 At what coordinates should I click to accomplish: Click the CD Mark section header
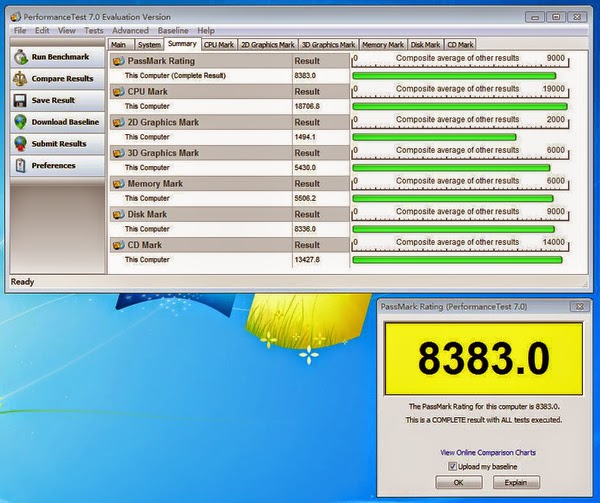[x=230, y=245]
